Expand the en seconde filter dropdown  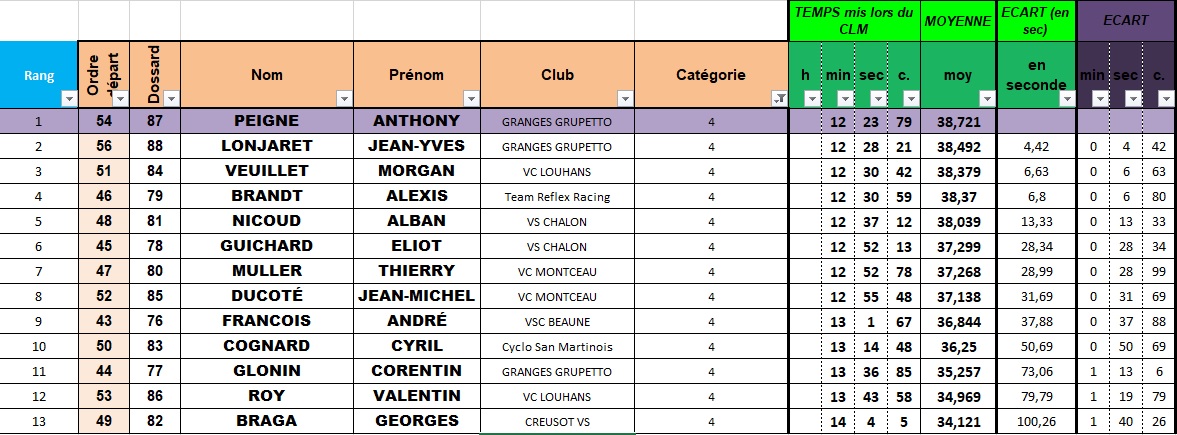(1065, 98)
